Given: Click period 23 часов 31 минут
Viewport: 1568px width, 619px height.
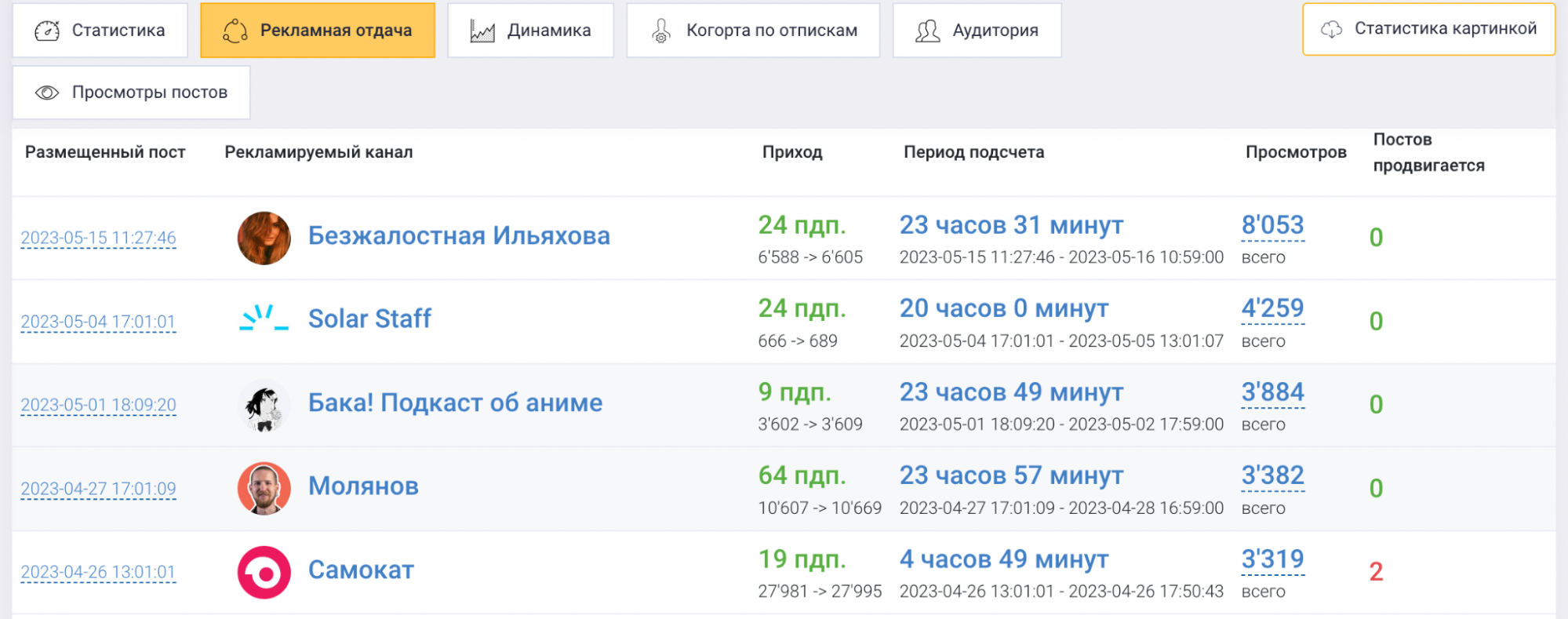Looking at the screenshot, I should pyautogui.click(x=1011, y=225).
